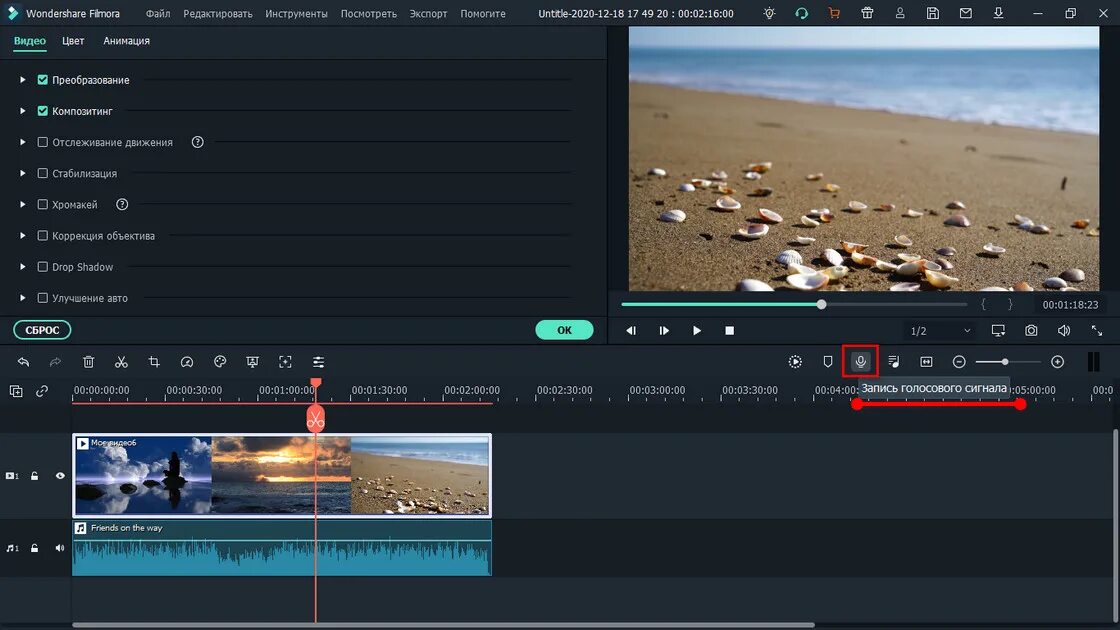Click the OK button
The image size is (1120, 630).
point(564,328)
